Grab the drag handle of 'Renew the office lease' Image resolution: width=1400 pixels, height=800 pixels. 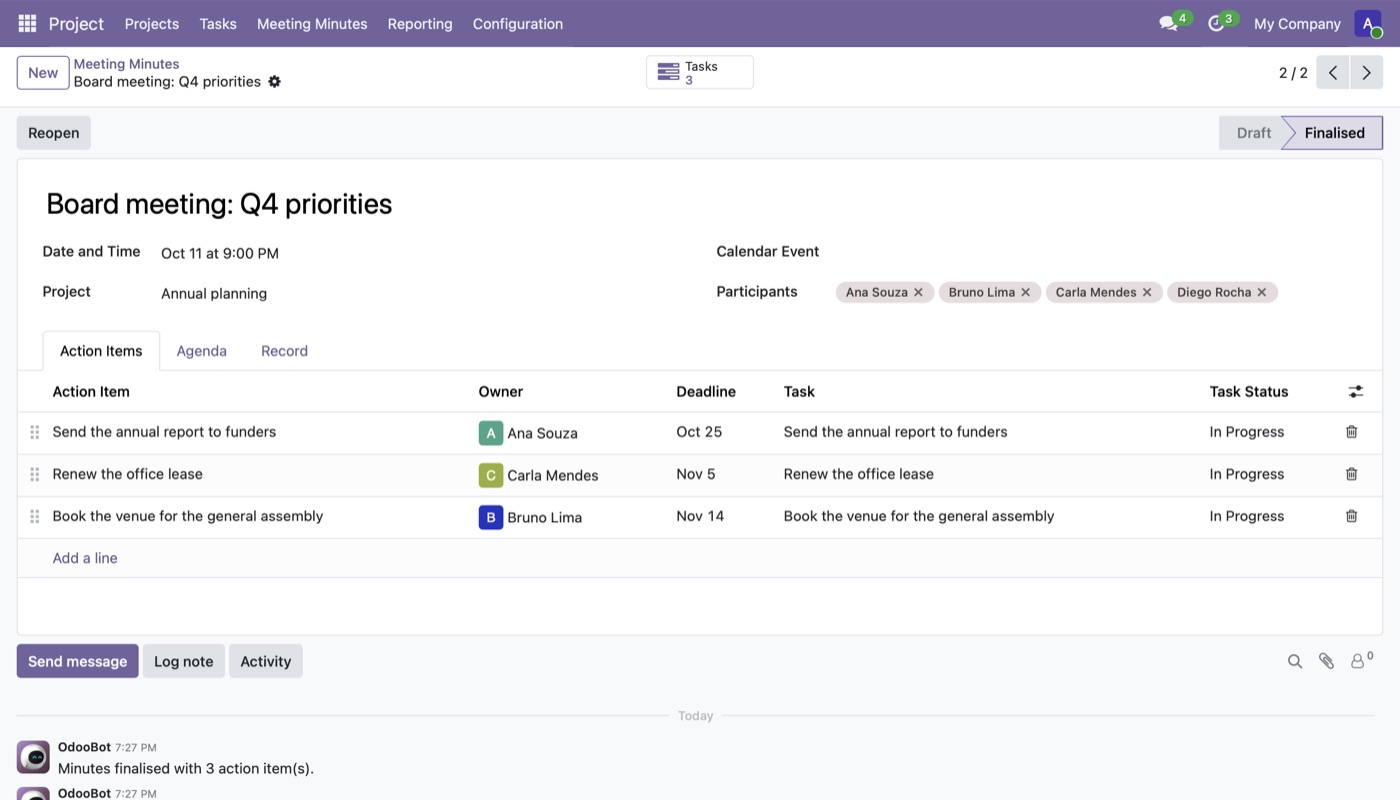coord(34,474)
